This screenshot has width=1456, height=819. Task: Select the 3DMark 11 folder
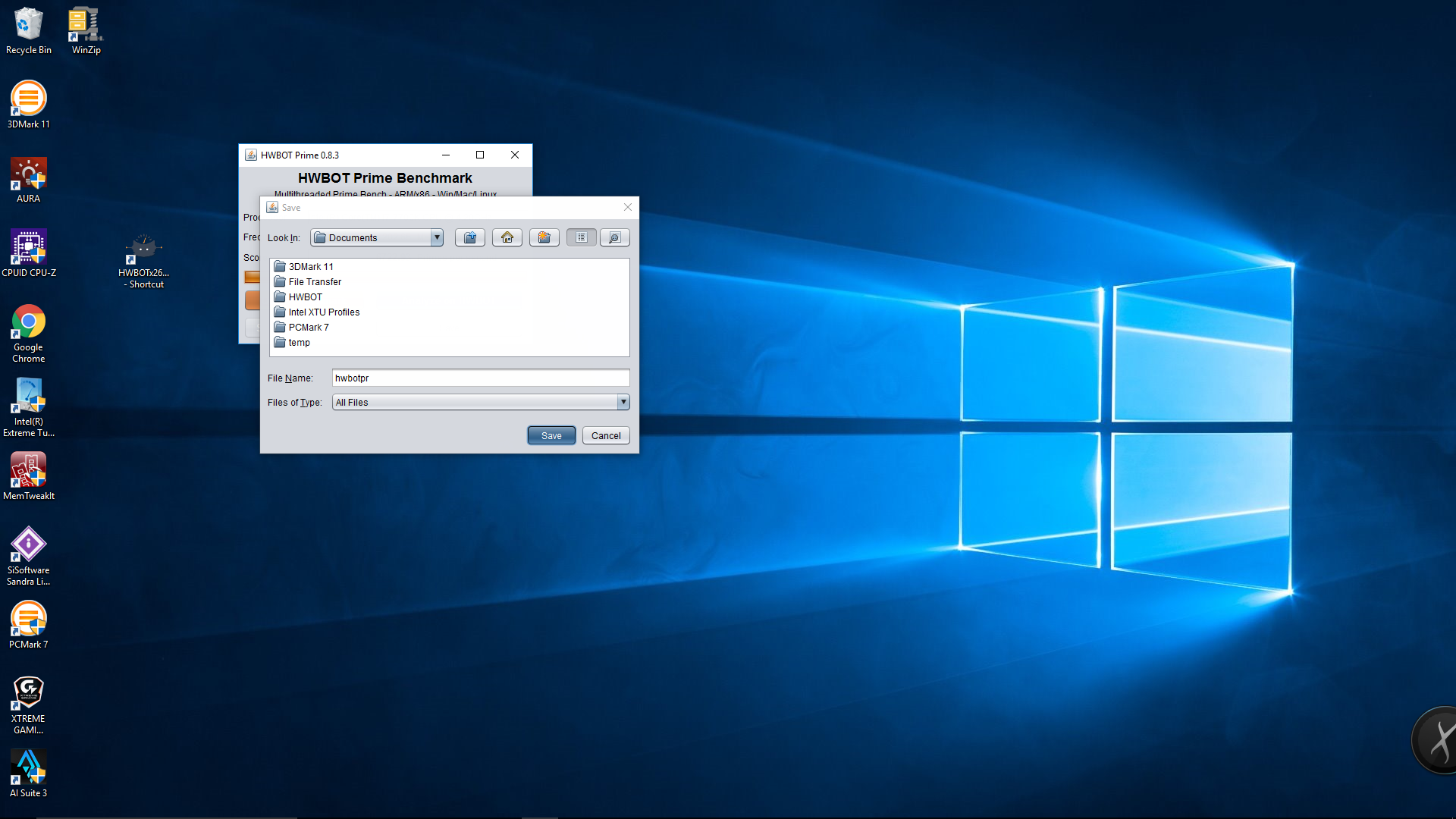click(303, 266)
